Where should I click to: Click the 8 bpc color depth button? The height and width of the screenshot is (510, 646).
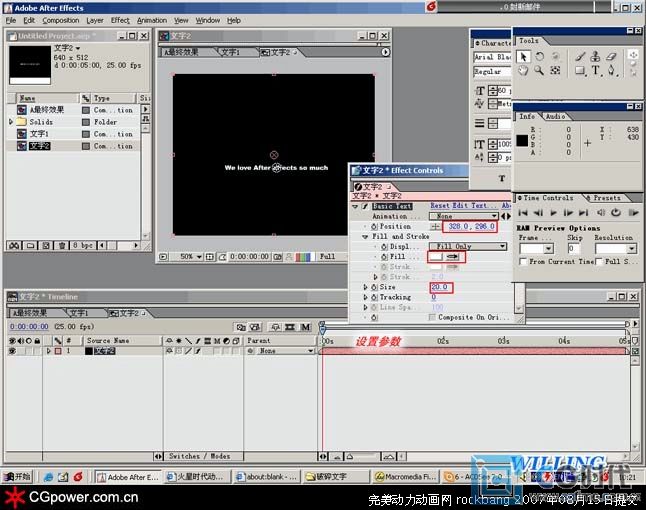click(x=82, y=246)
